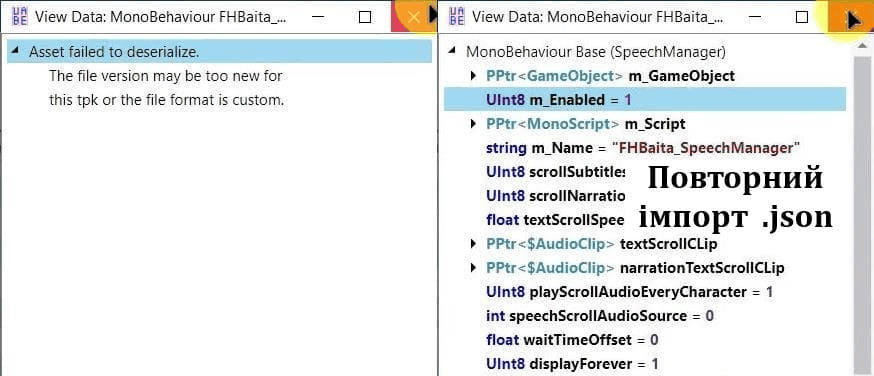Click the right window's vertical scrollbar
This screenshot has width=874, height=376.
click(x=863, y=212)
